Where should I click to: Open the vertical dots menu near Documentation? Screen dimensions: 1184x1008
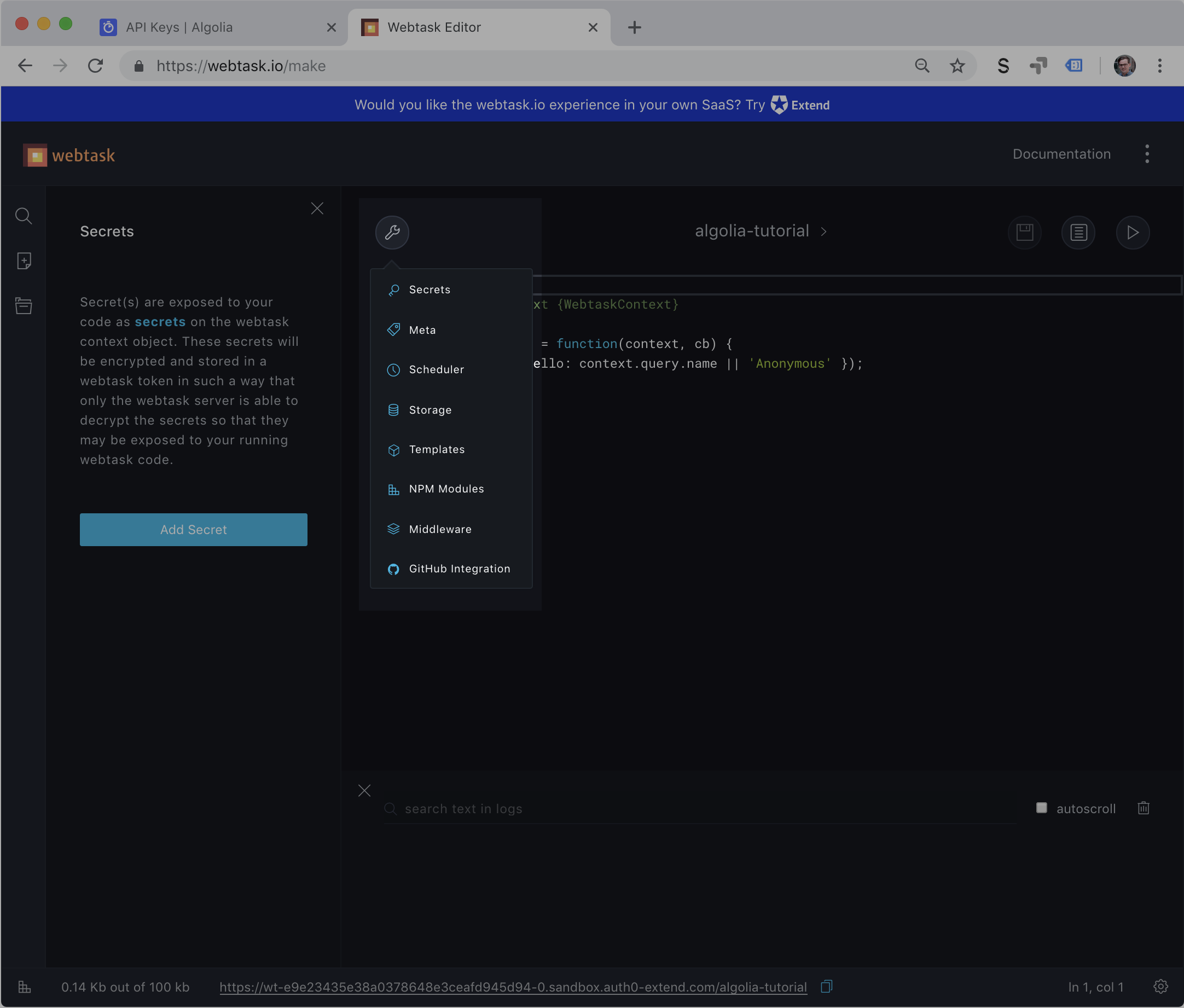1147,154
